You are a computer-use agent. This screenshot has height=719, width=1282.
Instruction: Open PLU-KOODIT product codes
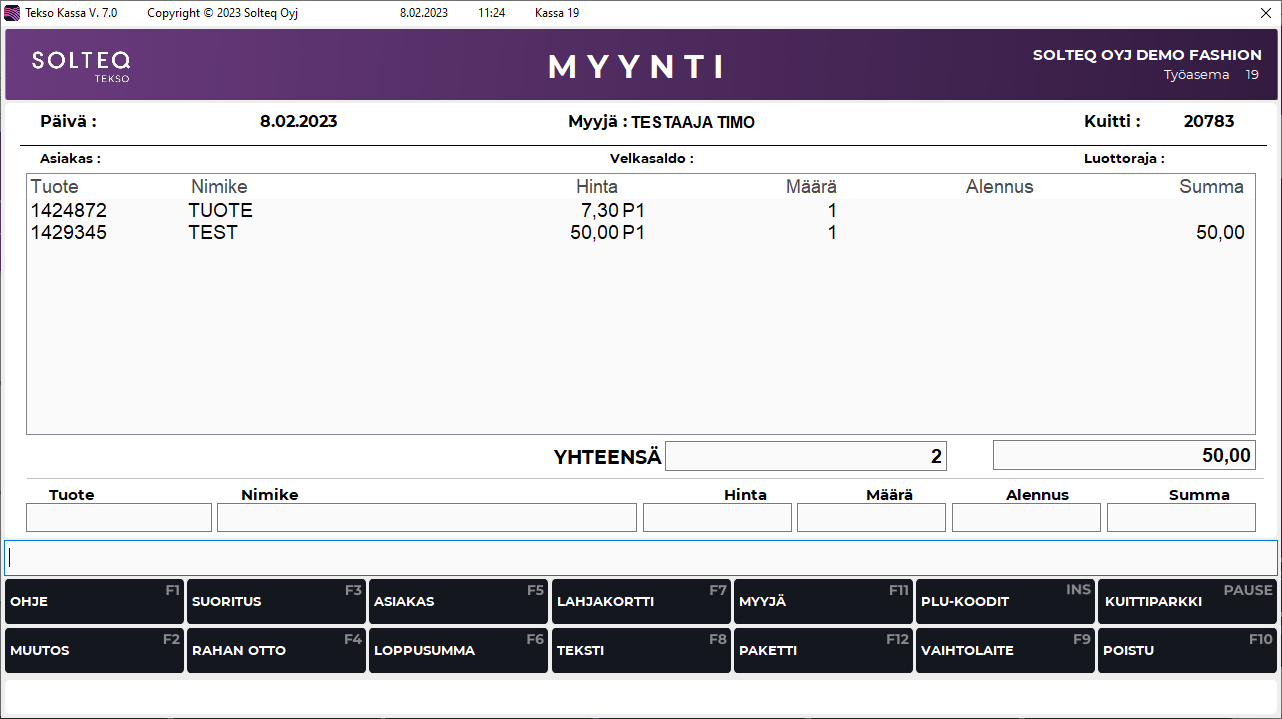point(1005,602)
